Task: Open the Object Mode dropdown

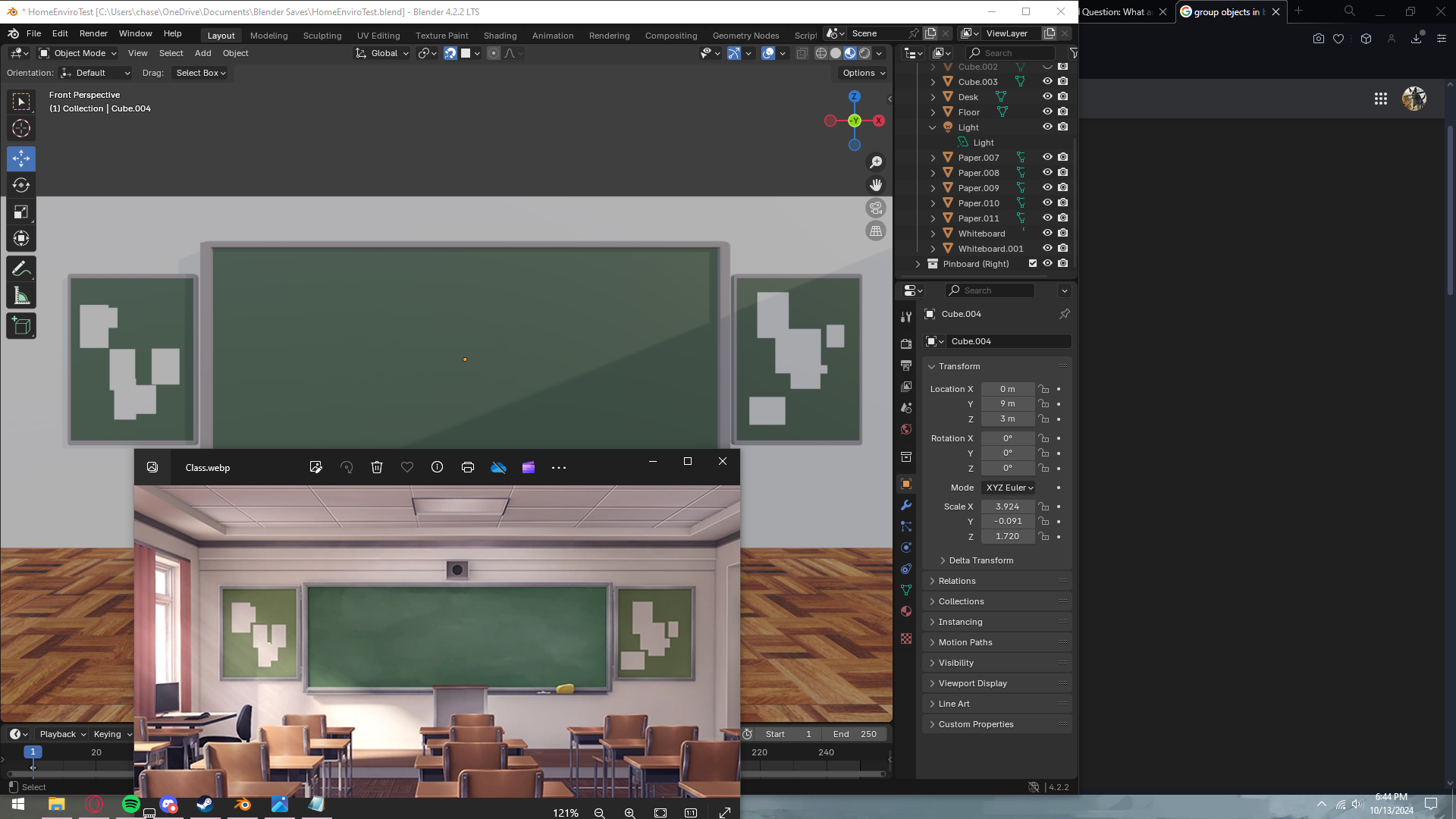Action: click(76, 53)
